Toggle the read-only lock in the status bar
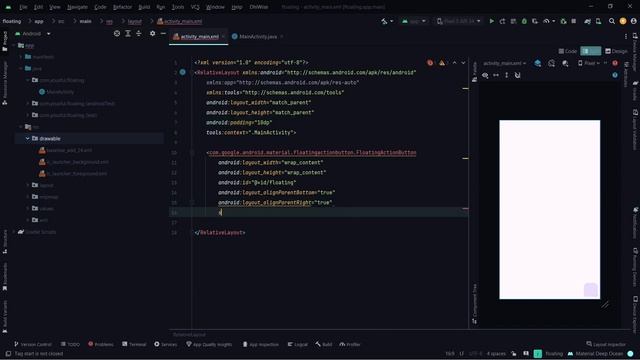The image size is (640, 360). tap(513, 353)
